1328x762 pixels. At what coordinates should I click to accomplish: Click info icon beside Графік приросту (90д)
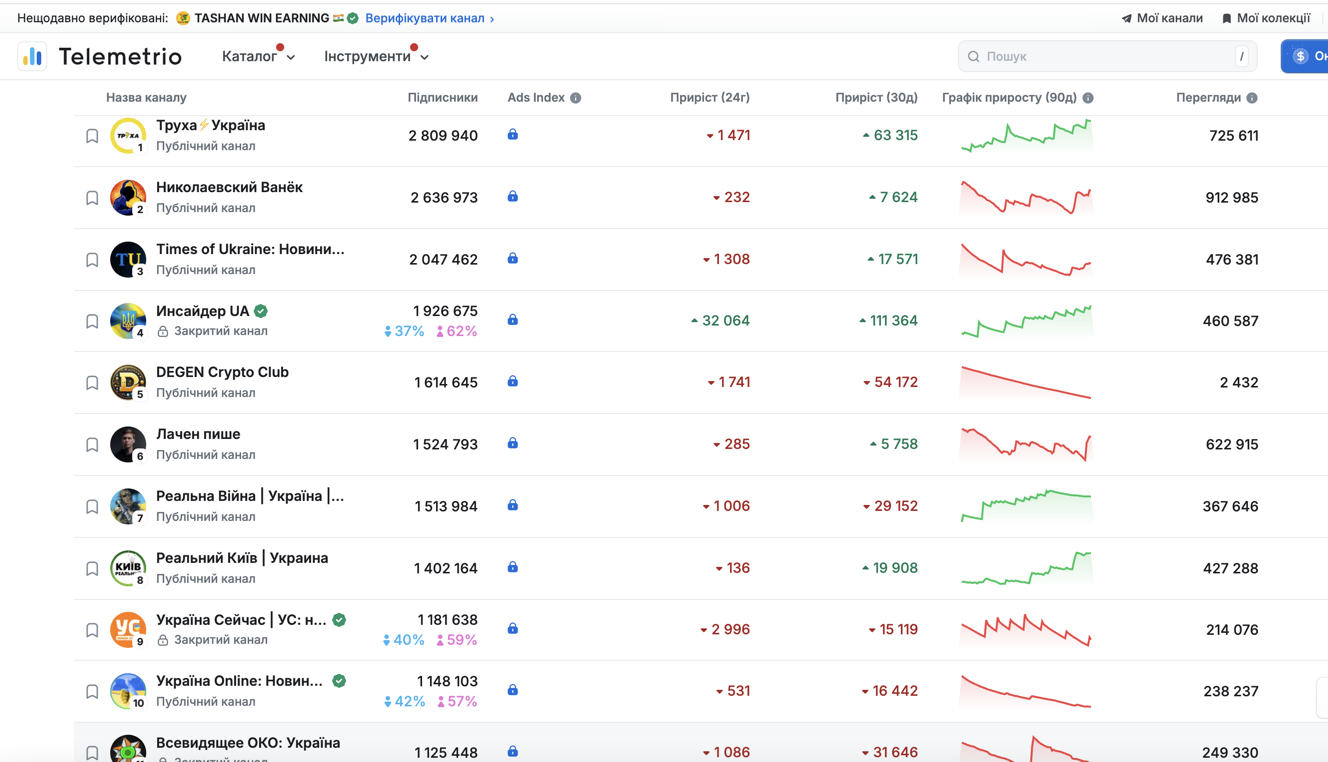[1088, 98]
